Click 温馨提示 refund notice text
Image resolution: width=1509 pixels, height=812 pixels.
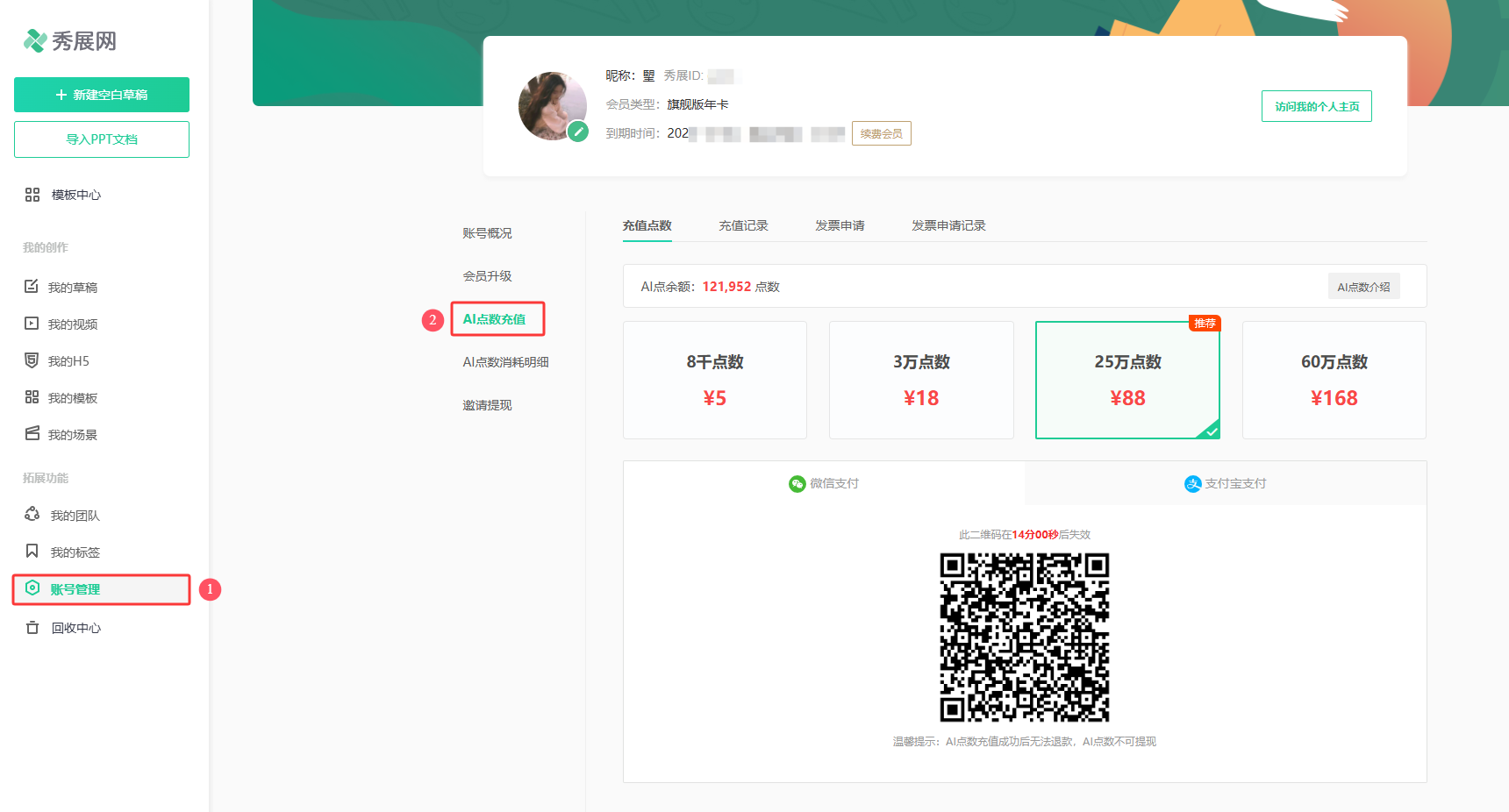1025,742
